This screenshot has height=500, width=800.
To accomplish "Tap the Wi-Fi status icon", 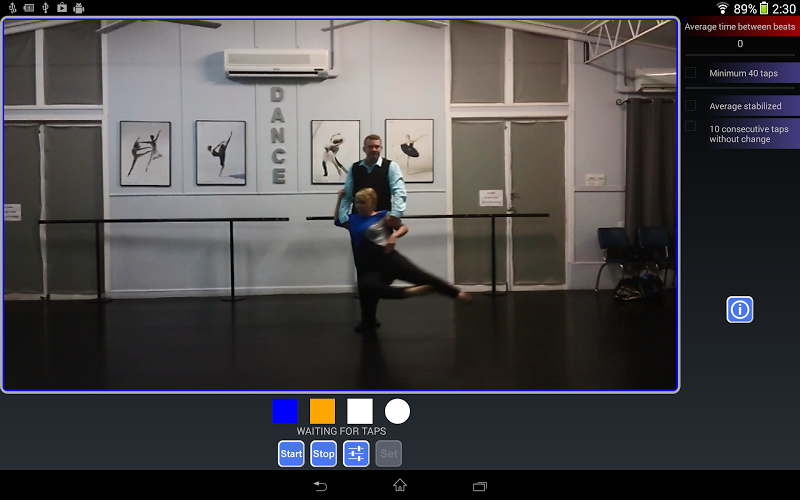I will point(722,8).
